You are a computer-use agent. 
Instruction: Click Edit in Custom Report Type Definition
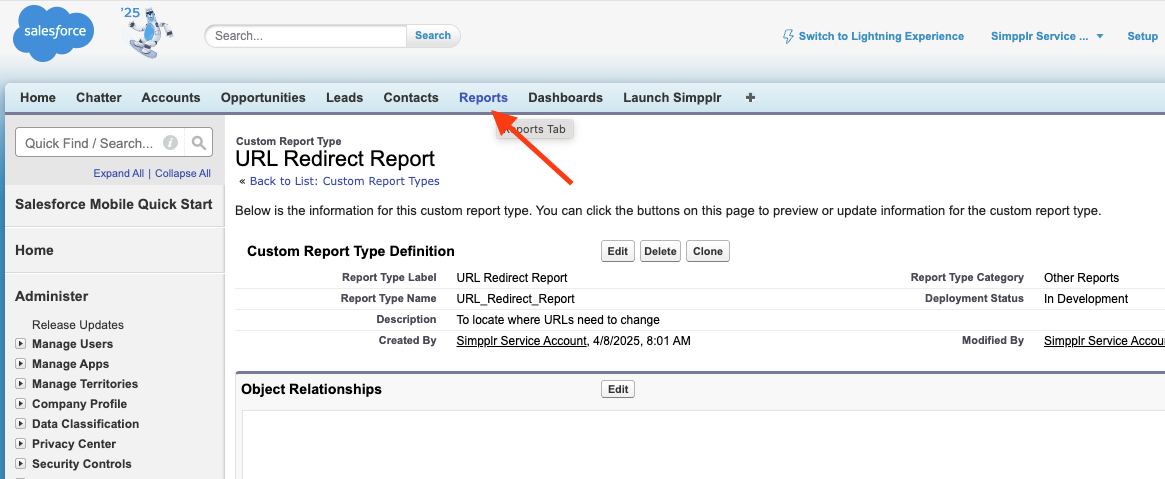pos(618,252)
